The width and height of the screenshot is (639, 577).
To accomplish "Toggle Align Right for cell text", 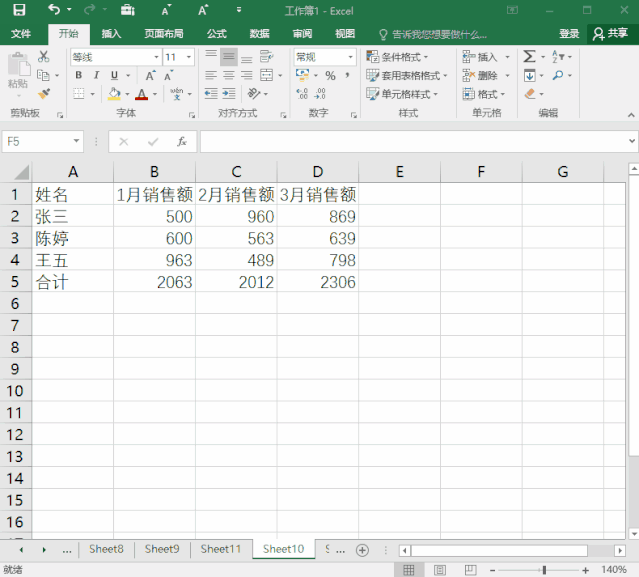I will (x=247, y=75).
